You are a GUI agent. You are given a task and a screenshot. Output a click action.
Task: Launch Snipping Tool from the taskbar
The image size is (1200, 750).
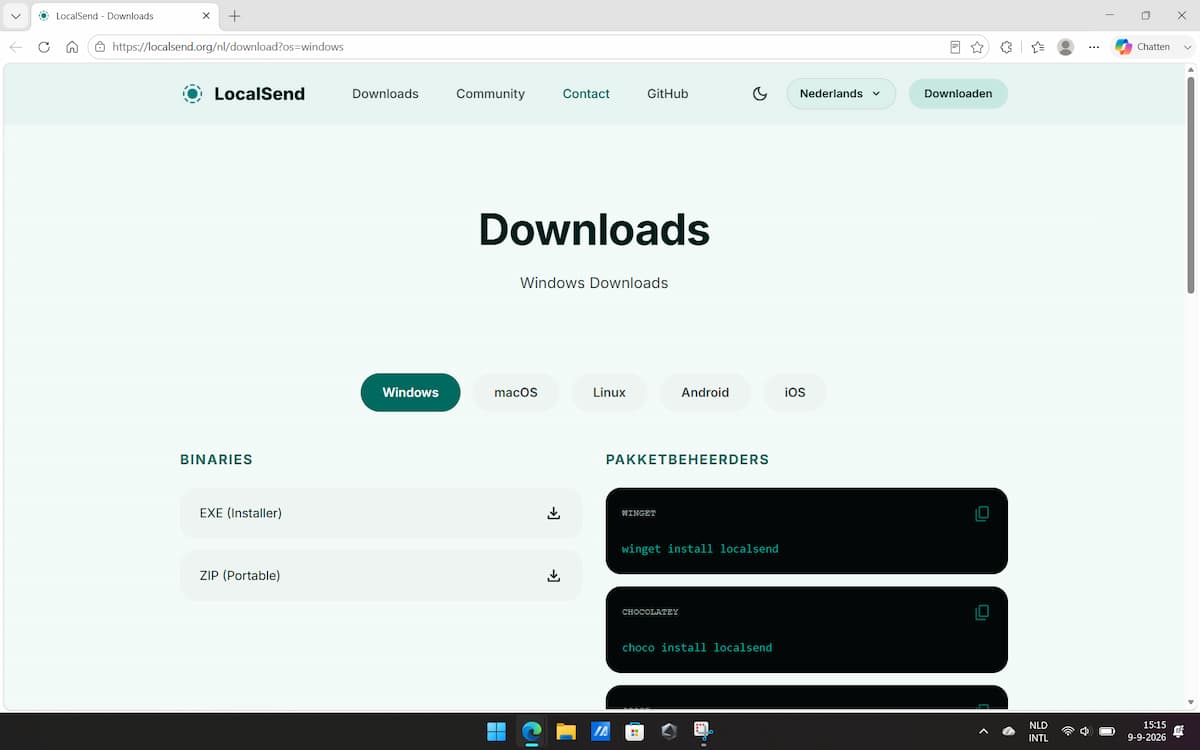[703, 731]
